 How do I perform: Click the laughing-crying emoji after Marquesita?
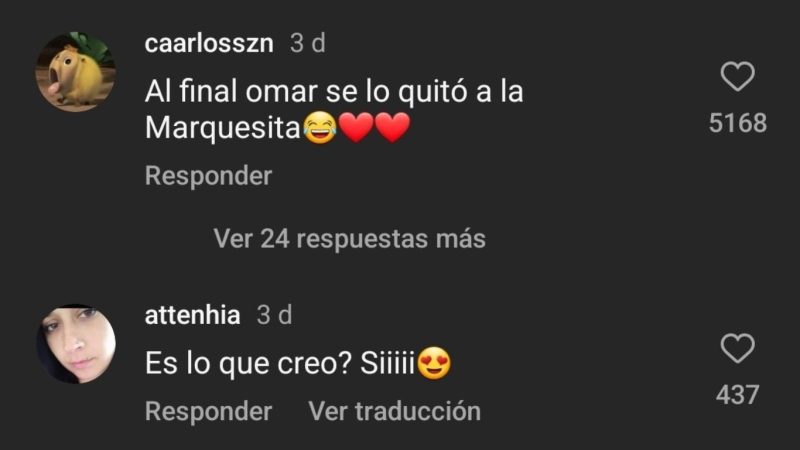pos(320,128)
